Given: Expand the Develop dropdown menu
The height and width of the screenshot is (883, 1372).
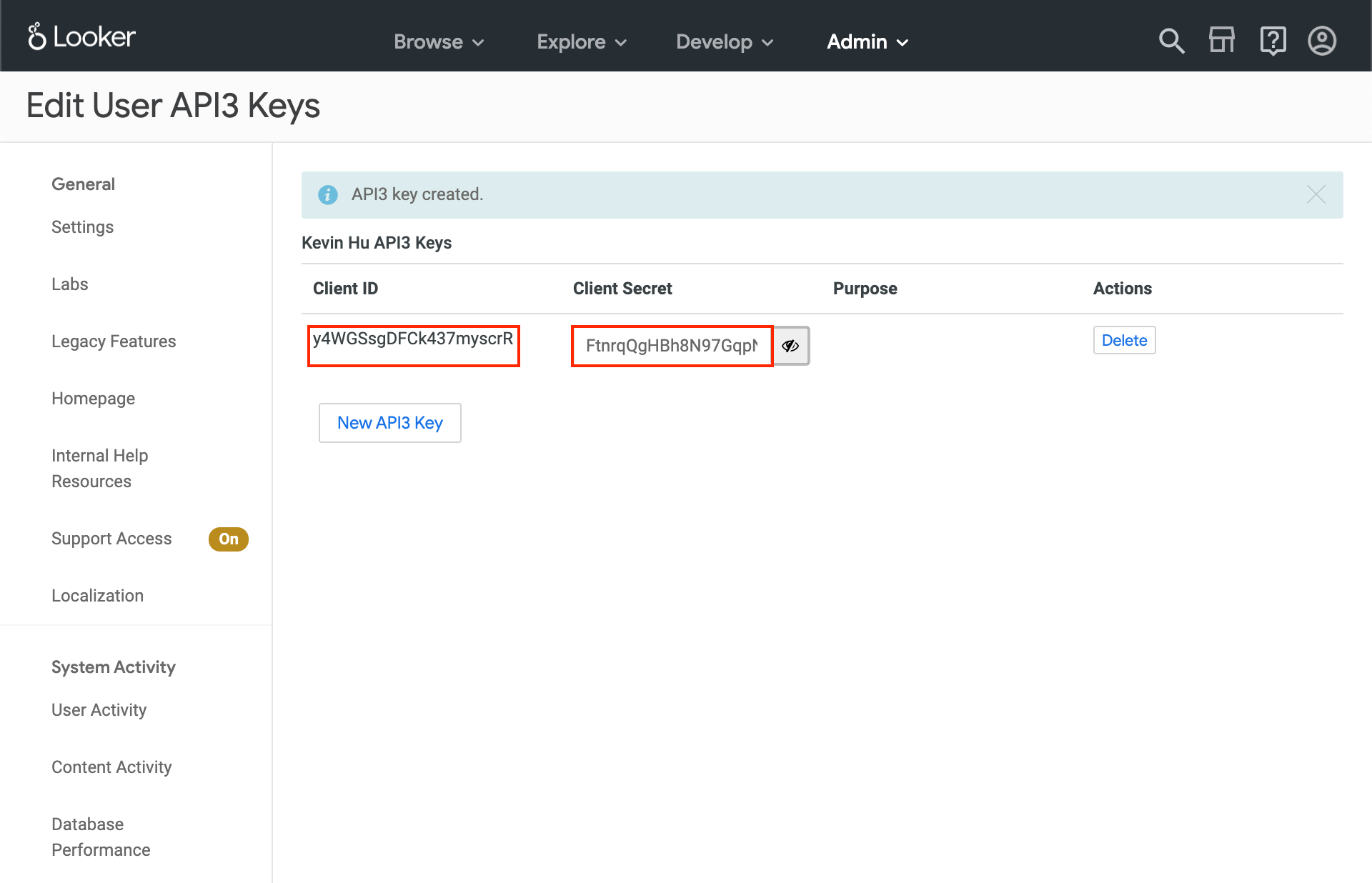Looking at the screenshot, I should pyautogui.click(x=725, y=42).
